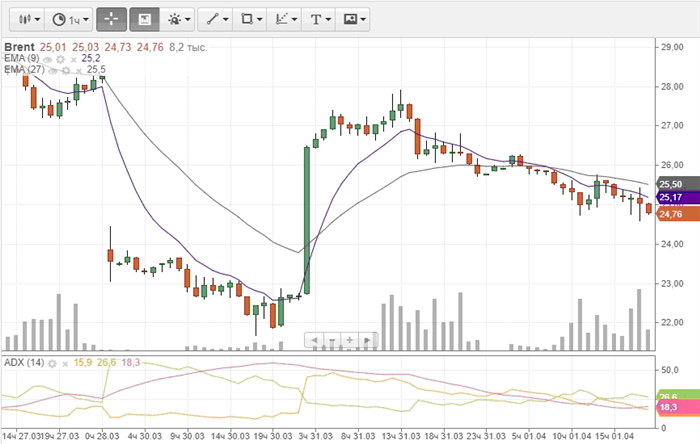Open the Fibonacci/trend analysis tool dropdown
700x444 pixels.
tap(284, 20)
